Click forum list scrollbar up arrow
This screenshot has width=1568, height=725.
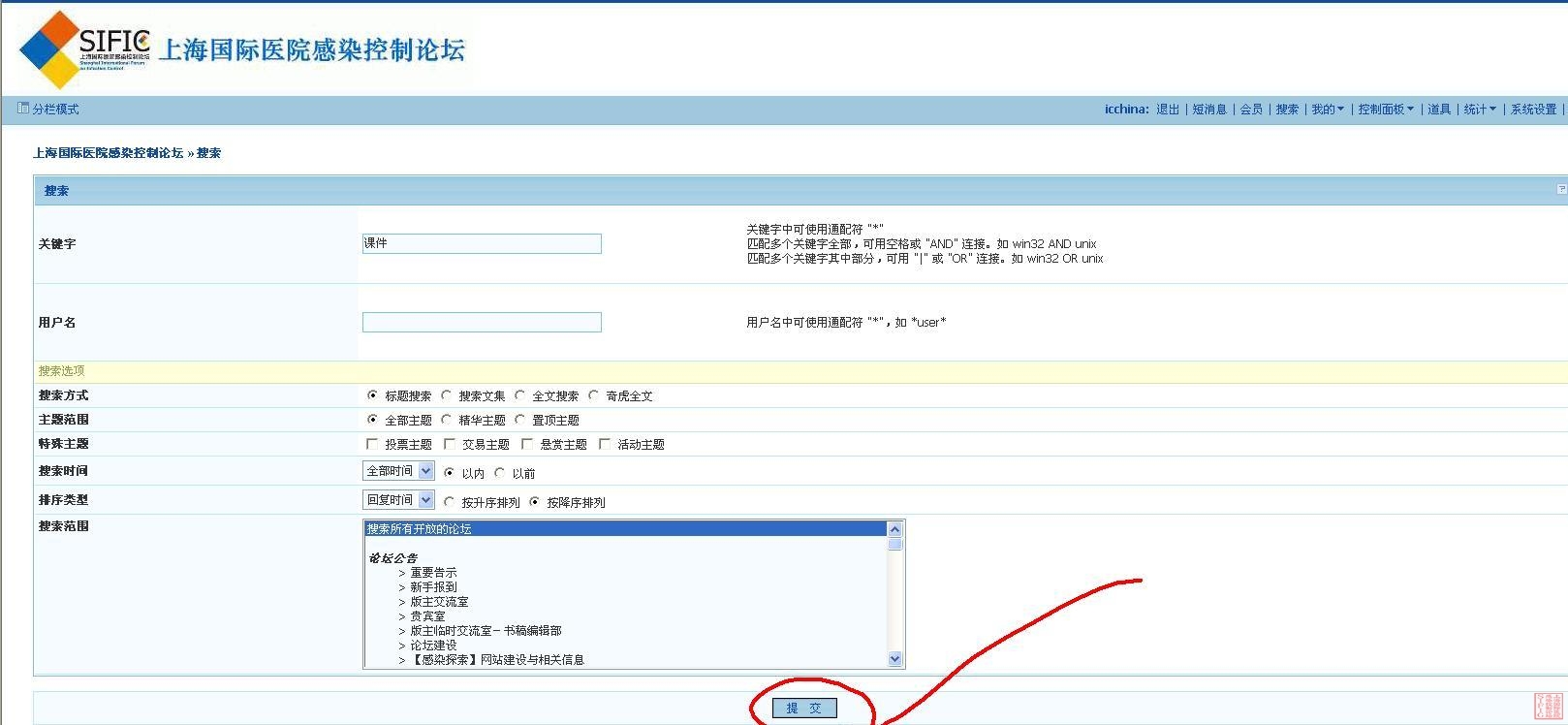coord(894,529)
